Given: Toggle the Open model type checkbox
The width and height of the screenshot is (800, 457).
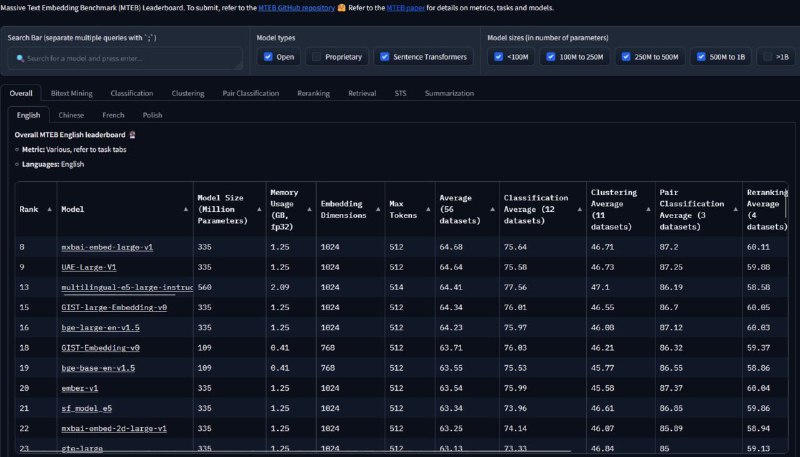Looking at the screenshot, I should coord(268,57).
